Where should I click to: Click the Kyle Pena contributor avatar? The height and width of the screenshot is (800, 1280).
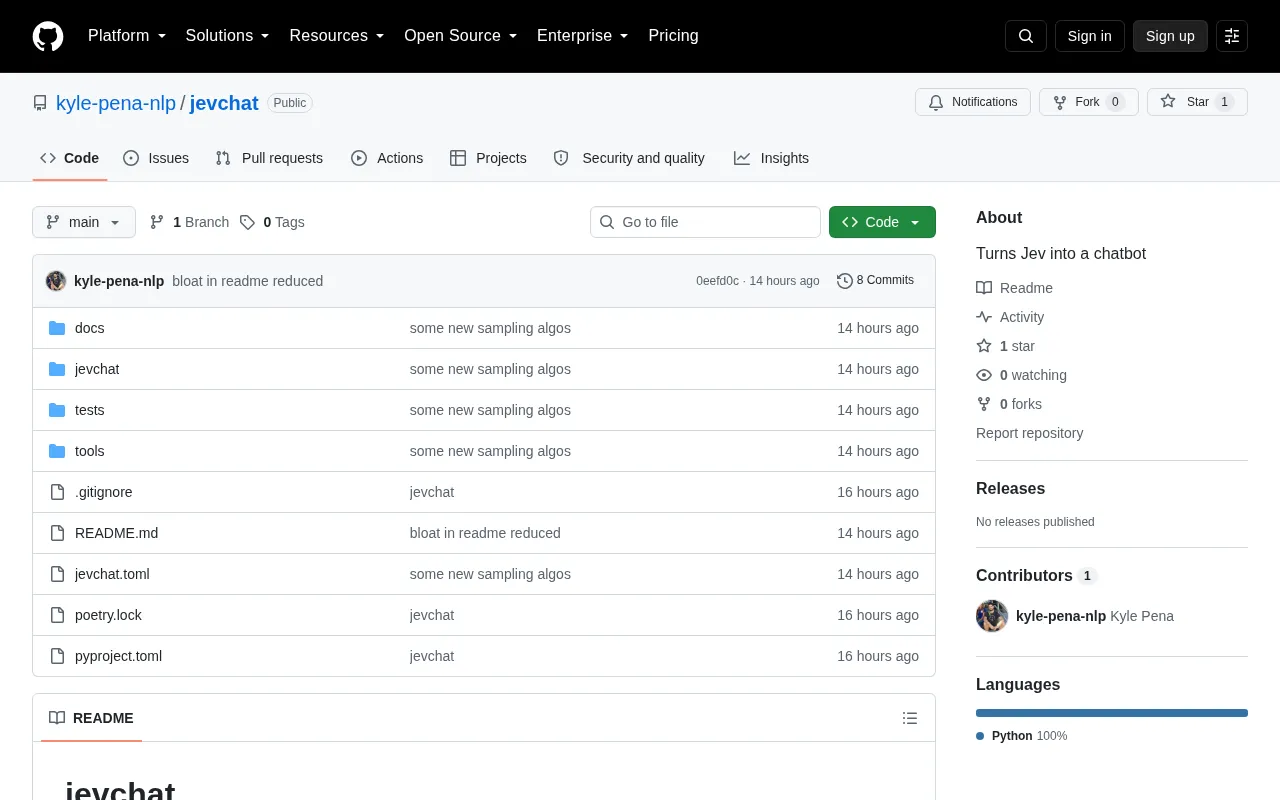[992, 616]
